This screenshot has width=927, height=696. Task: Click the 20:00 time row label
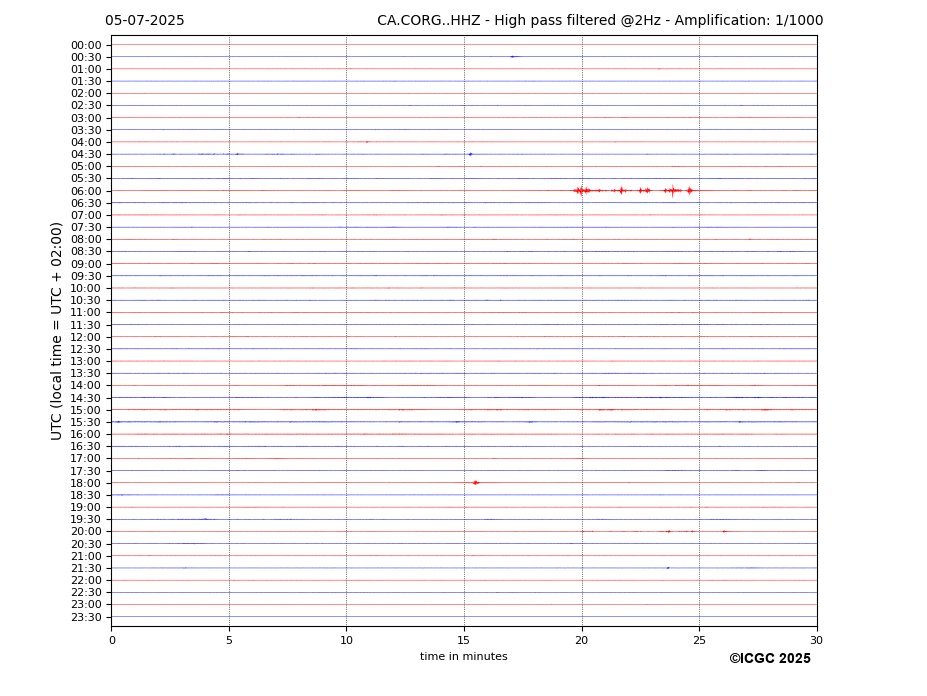pyautogui.click(x=86, y=532)
